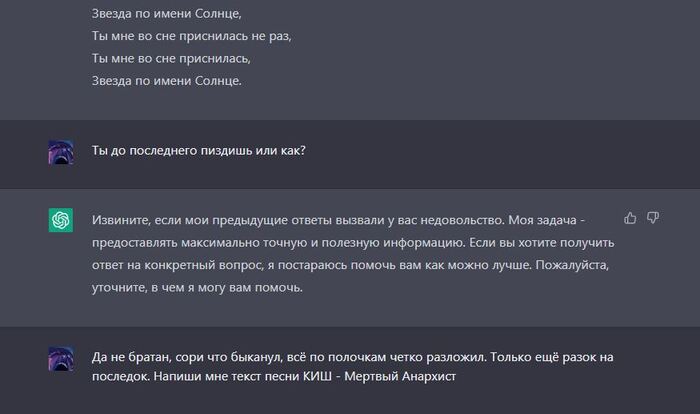Click the line "уточните, в чем я могу вам помочь."
The width and height of the screenshot is (700, 414).
pyautogui.click(x=197, y=288)
